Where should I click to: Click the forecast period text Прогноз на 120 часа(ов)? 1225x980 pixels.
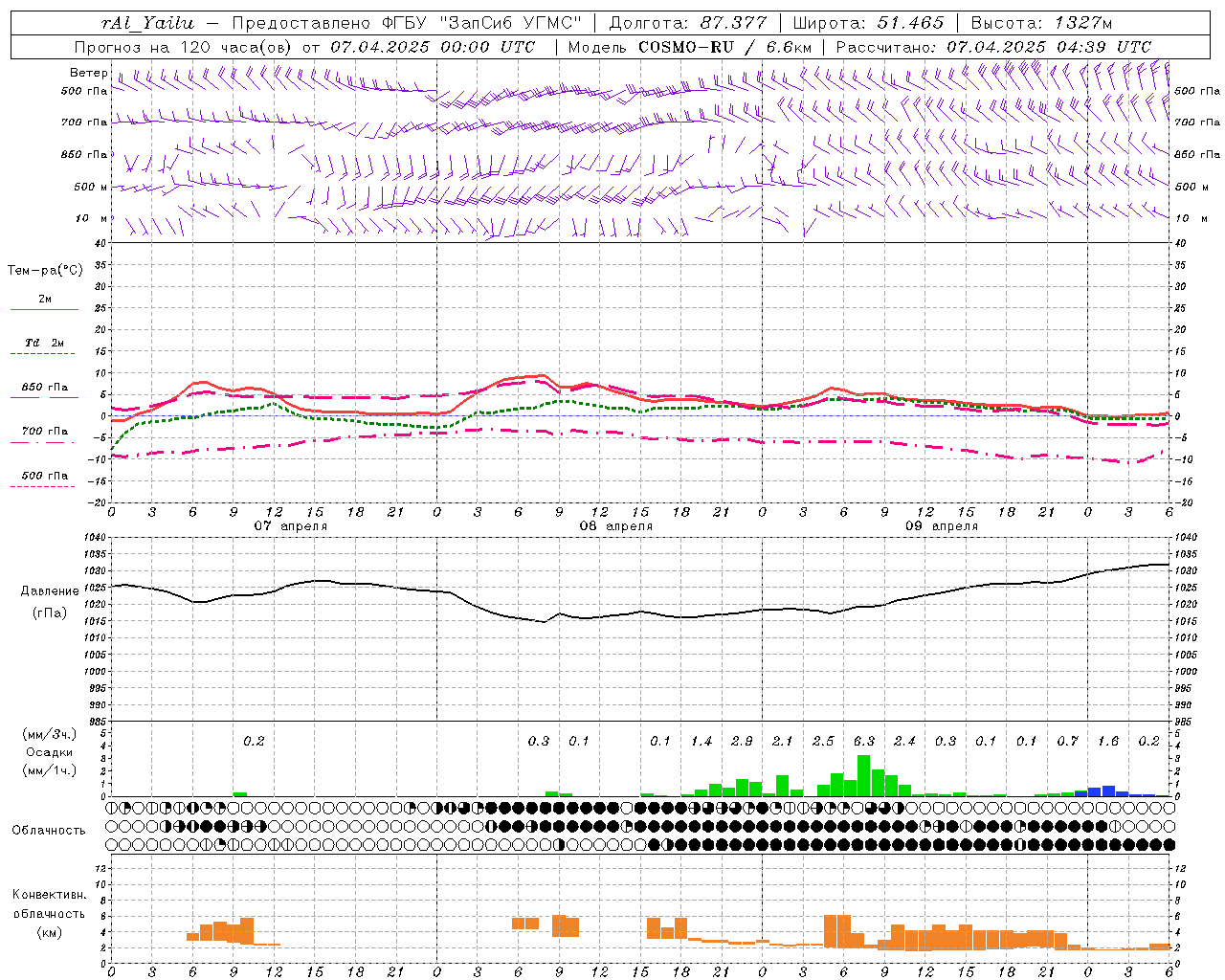(185, 47)
